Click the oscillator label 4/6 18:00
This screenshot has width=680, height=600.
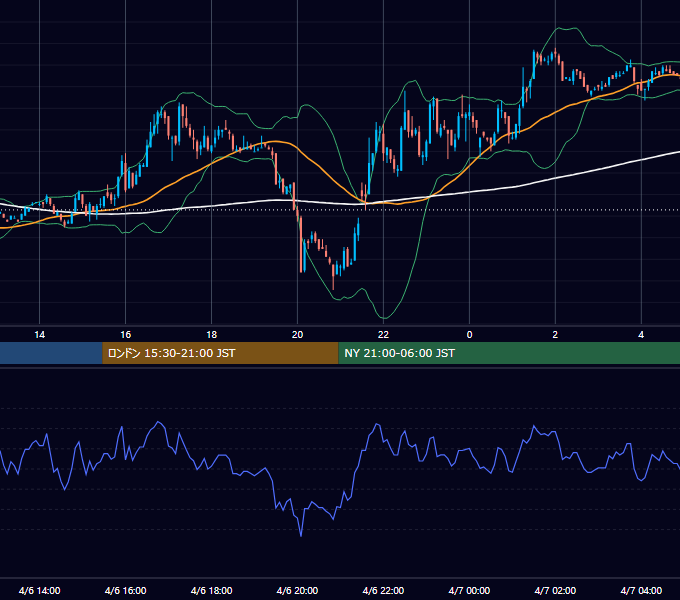211,590
